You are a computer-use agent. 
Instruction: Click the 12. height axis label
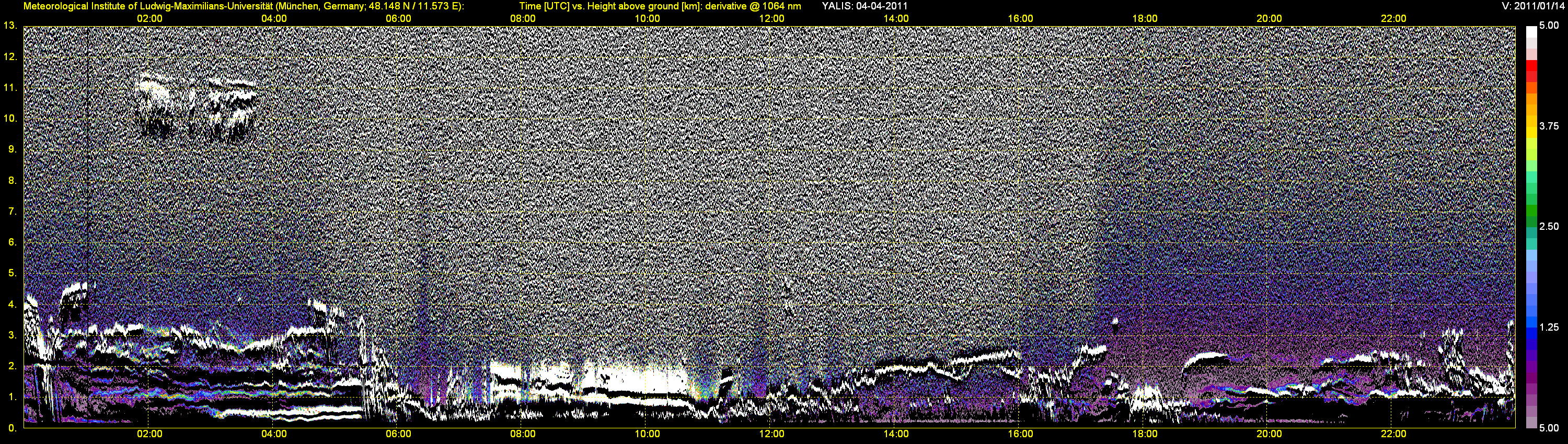(x=10, y=56)
